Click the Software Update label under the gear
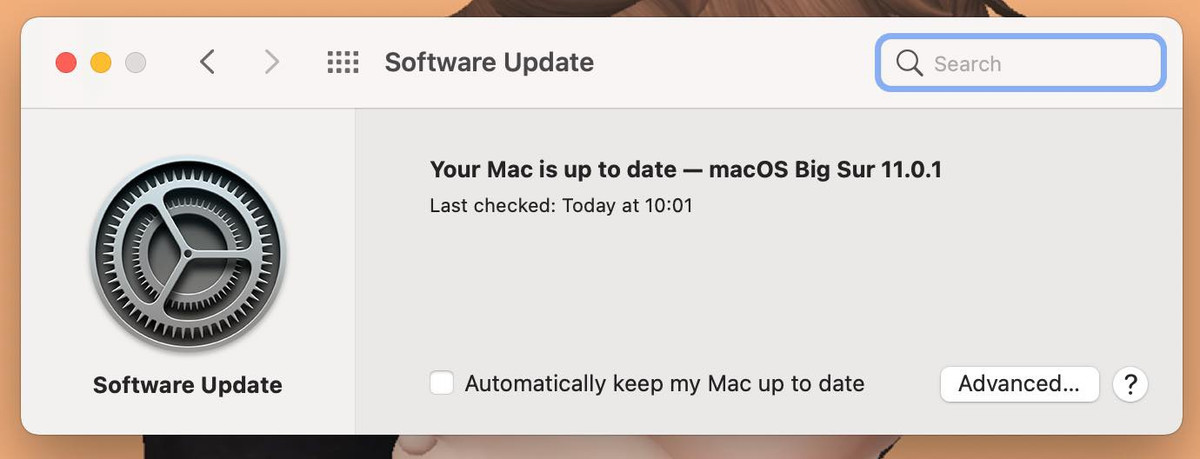This screenshot has height=459, width=1200. 187,385
